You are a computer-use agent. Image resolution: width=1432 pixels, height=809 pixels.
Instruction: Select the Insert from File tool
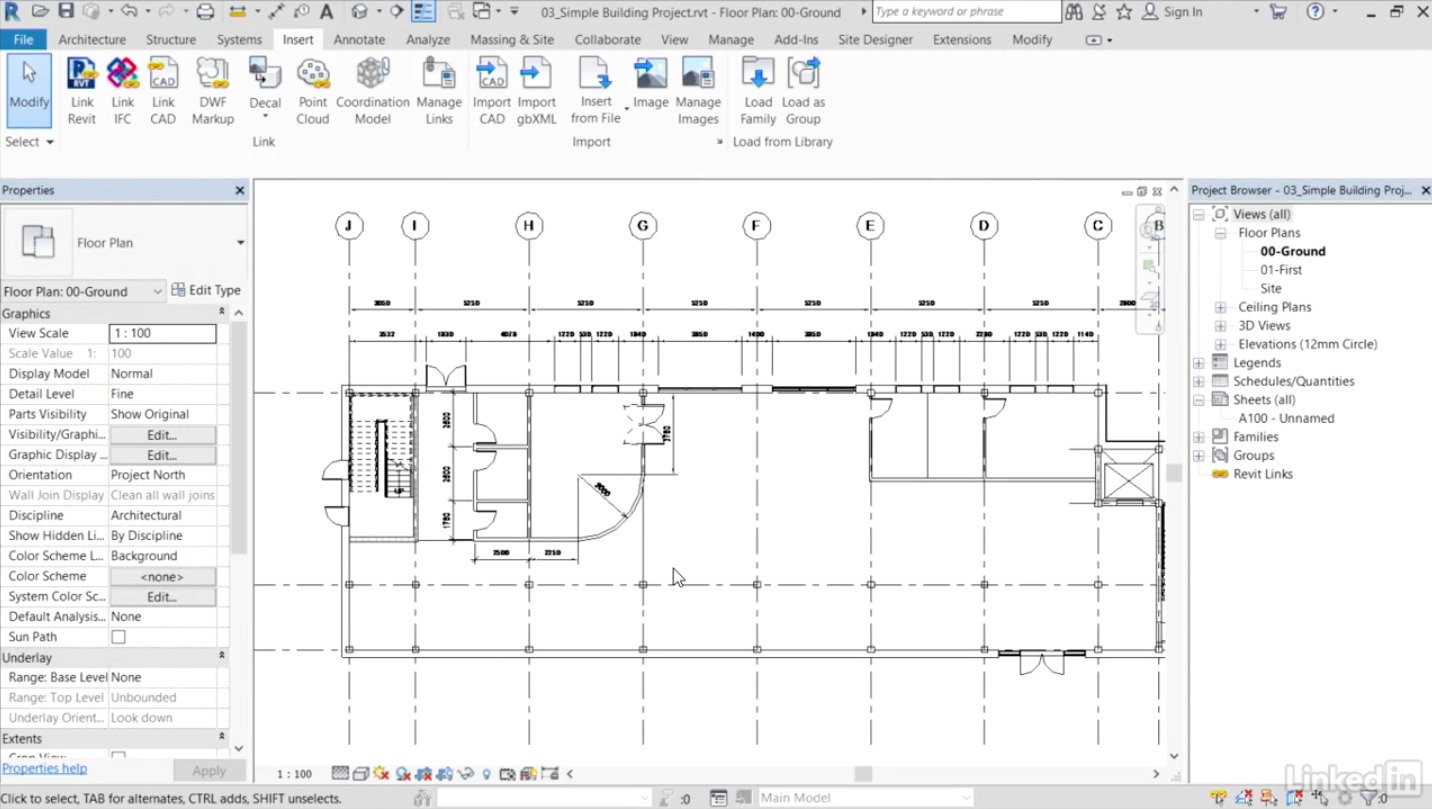click(x=596, y=90)
